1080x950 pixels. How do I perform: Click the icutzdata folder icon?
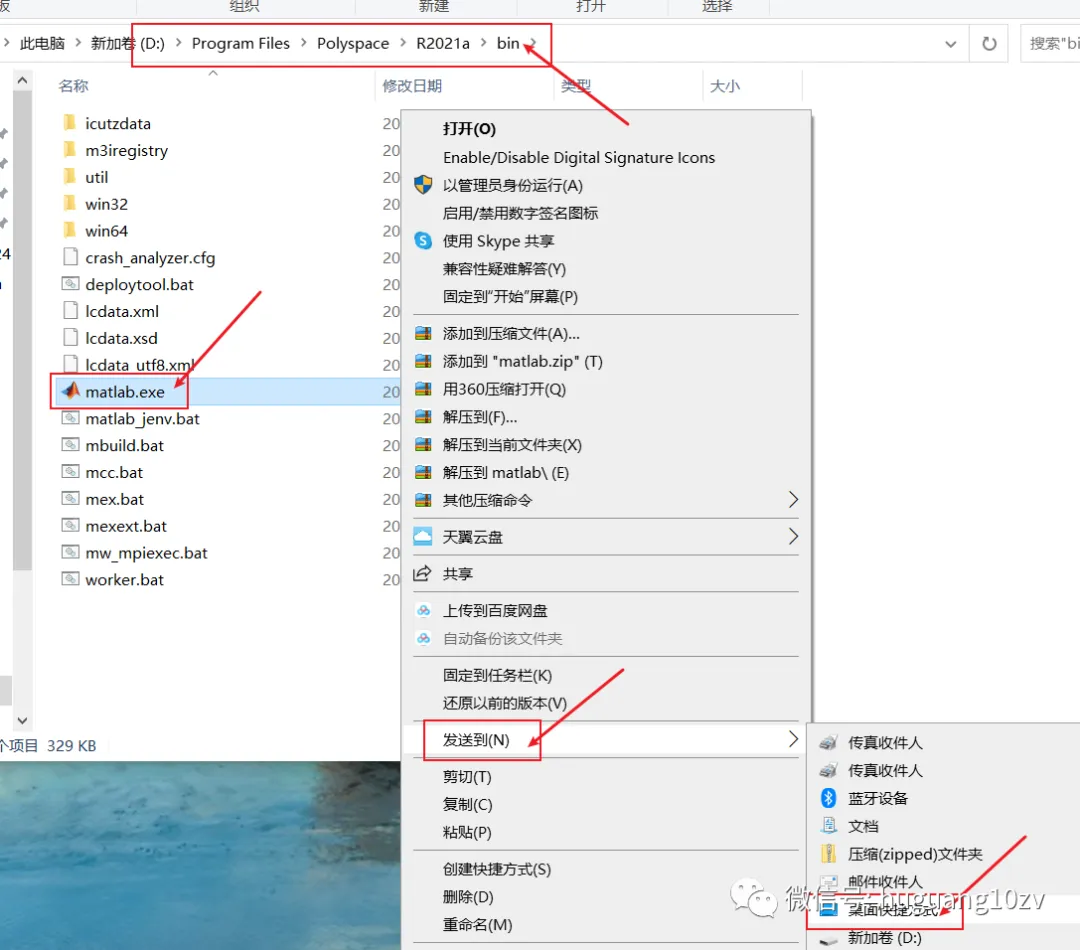(70, 123)
